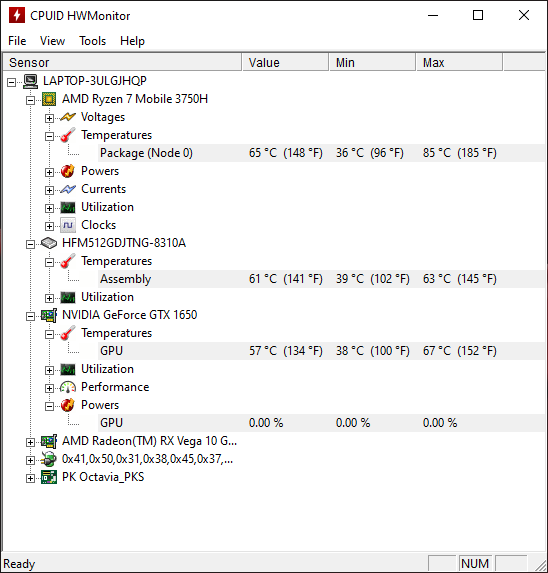This screenshot has height=573, width=548.
Task: Click the NVIDIA GeForce GTX 1650 card icon
Action: coord(49,315)
